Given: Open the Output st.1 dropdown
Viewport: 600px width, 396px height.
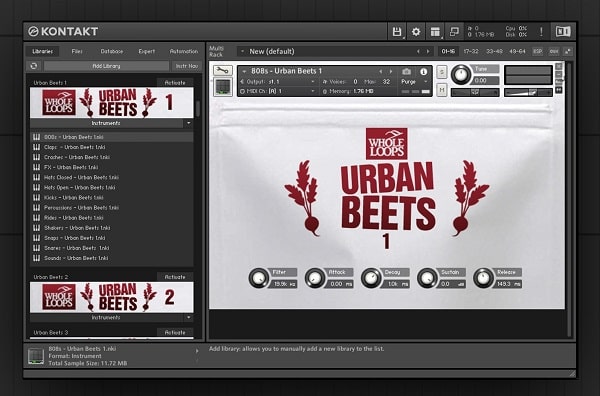Looking at the screenshot, I should (277, 81).
